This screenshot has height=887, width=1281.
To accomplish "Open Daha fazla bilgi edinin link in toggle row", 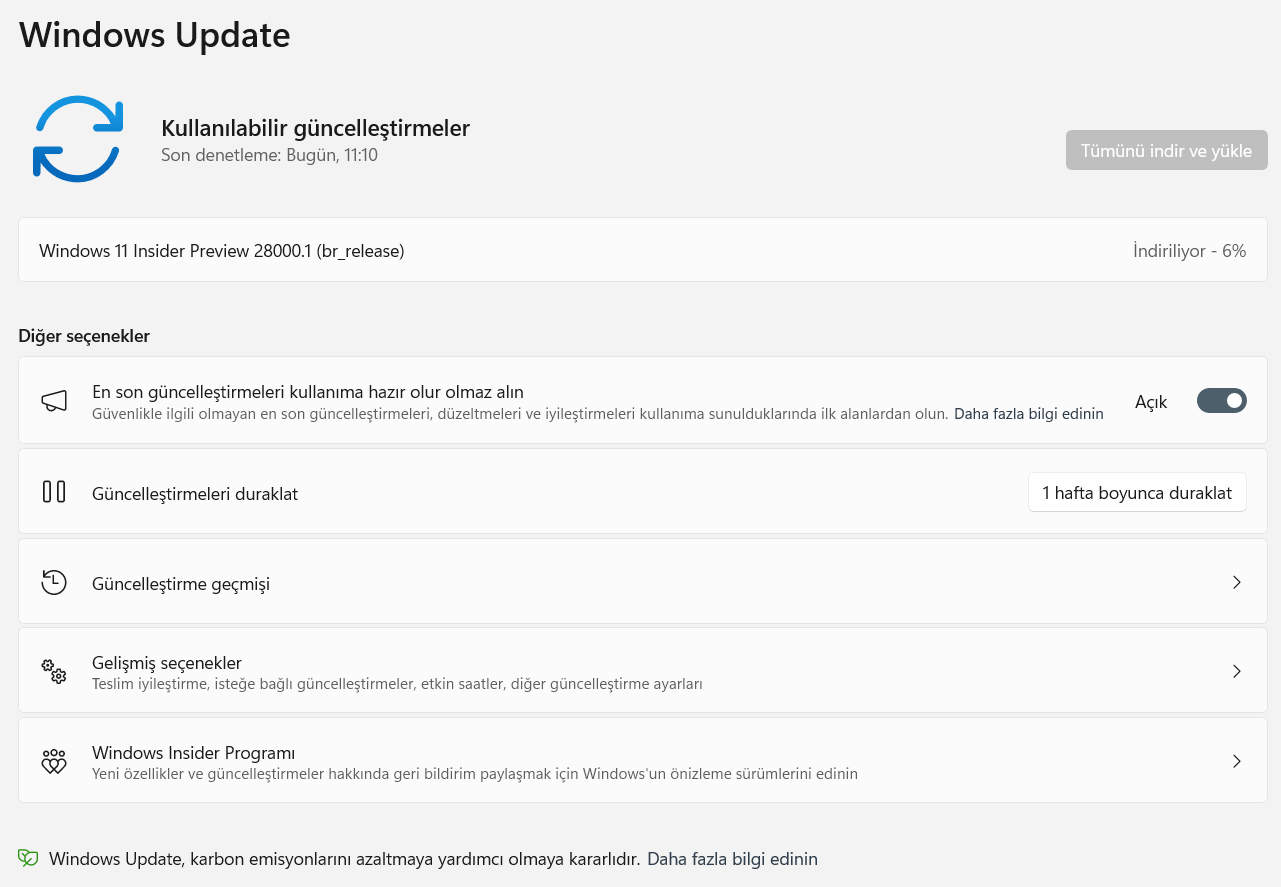I will tap(1029, 413).
